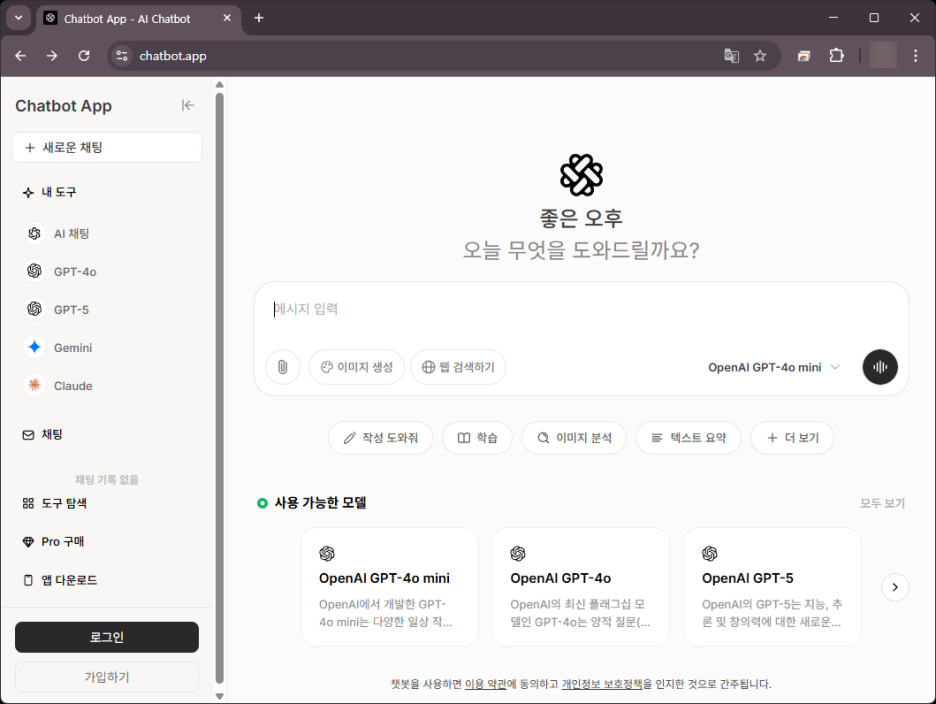The width and height of the screenshot is (936, 704).
Task: Open Claude from sidebar tools
Action: point(107,386)
